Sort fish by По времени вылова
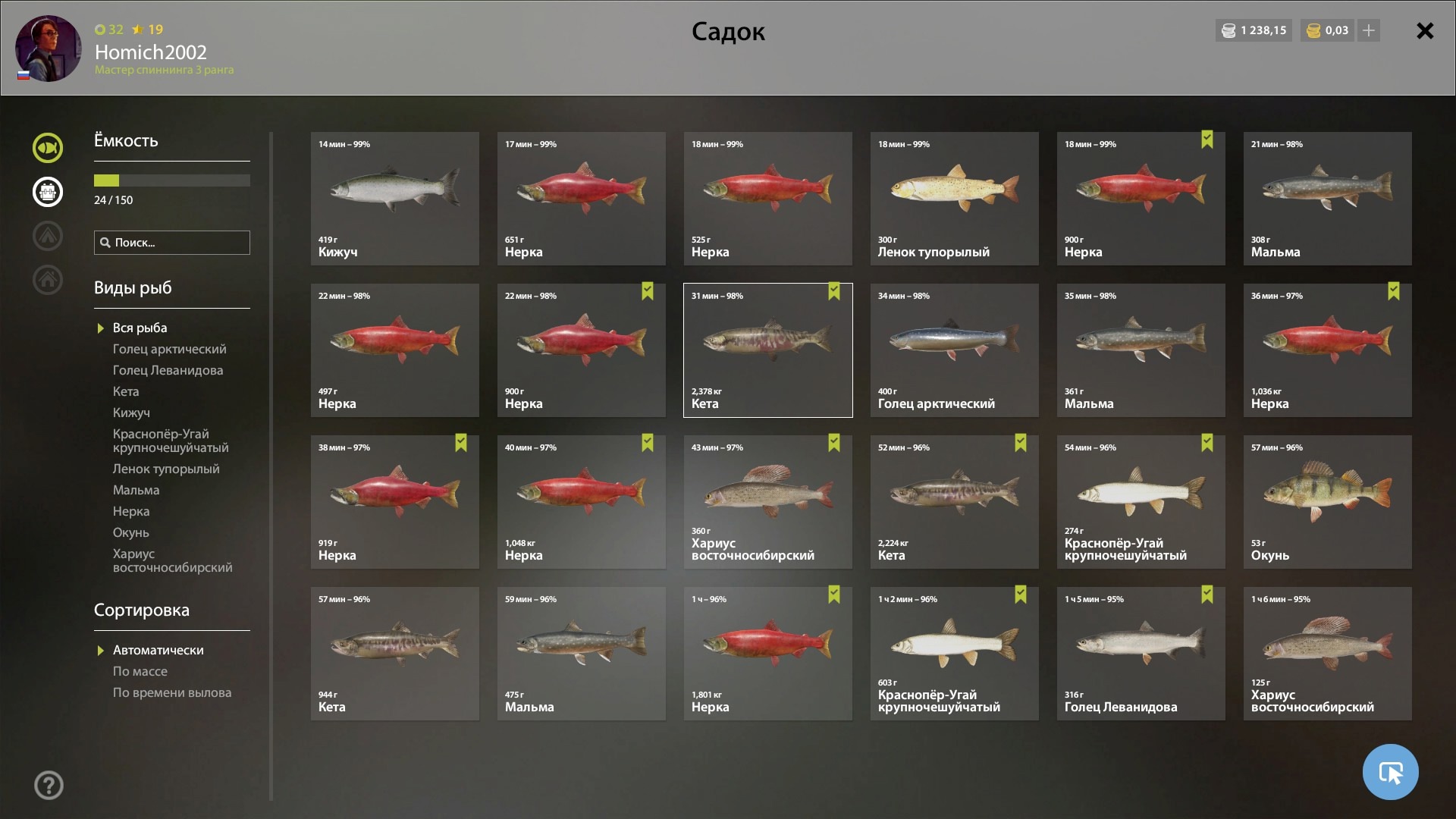Screen dimensions: 1456x819 [172, 692]
